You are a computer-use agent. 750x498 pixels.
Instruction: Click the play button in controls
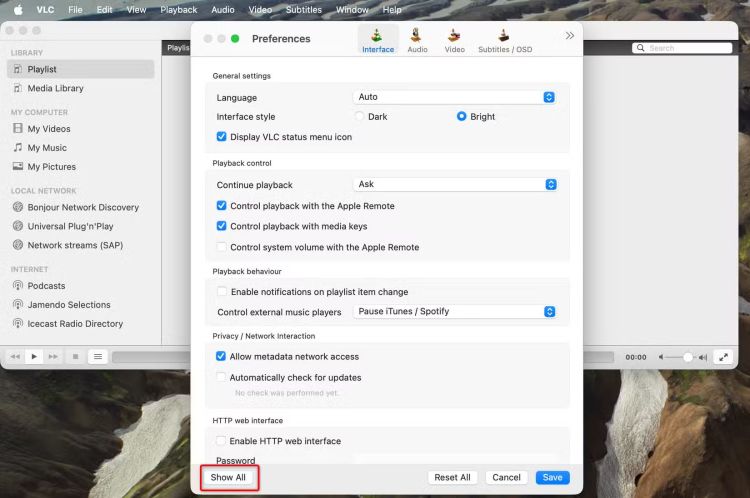(x=34, y=356)
